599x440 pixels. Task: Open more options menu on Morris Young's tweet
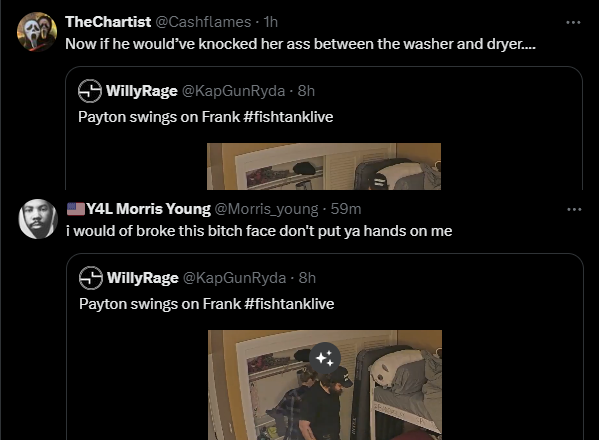[574, 209]
